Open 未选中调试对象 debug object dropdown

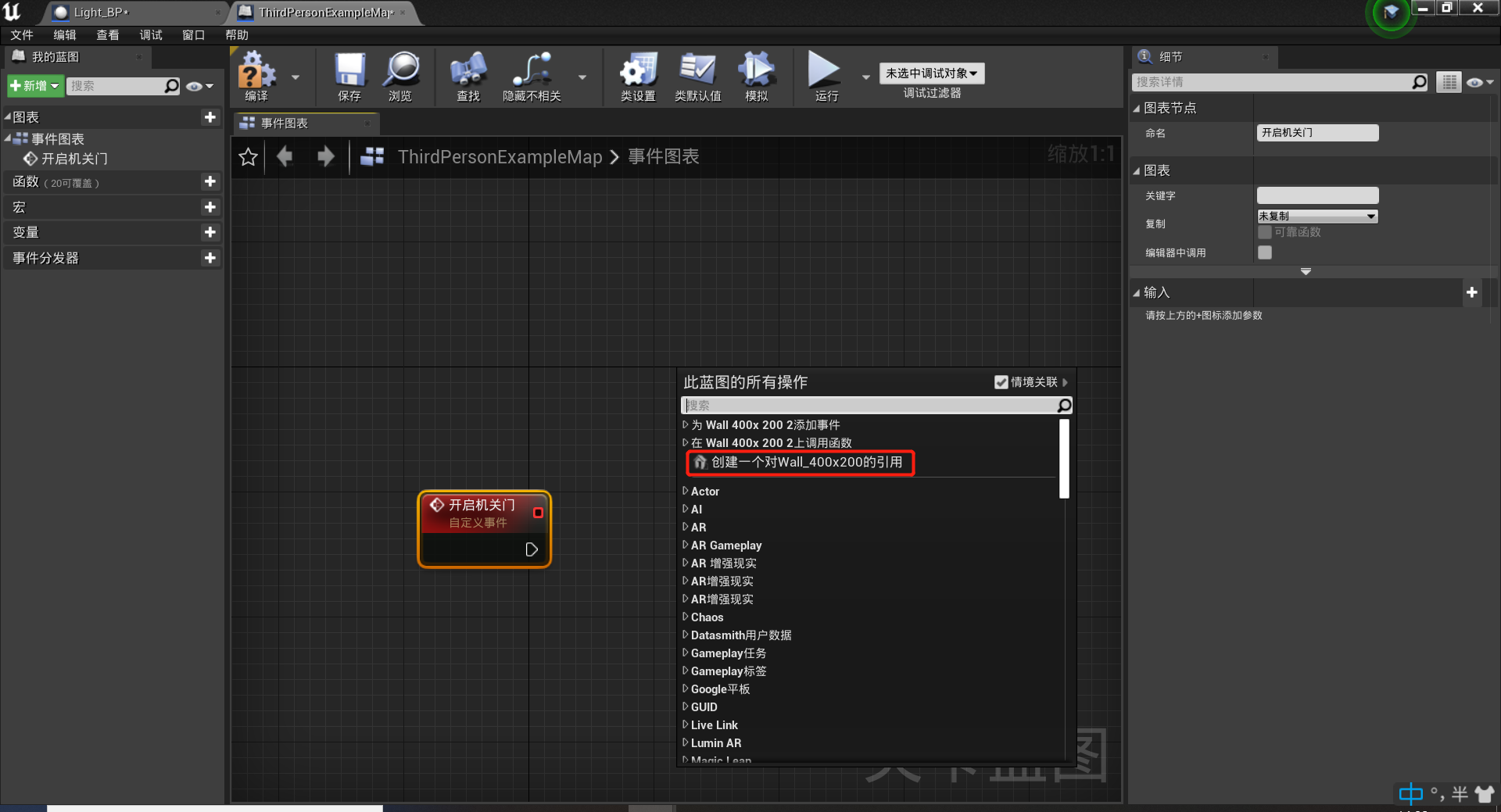(x=931, y=73)
